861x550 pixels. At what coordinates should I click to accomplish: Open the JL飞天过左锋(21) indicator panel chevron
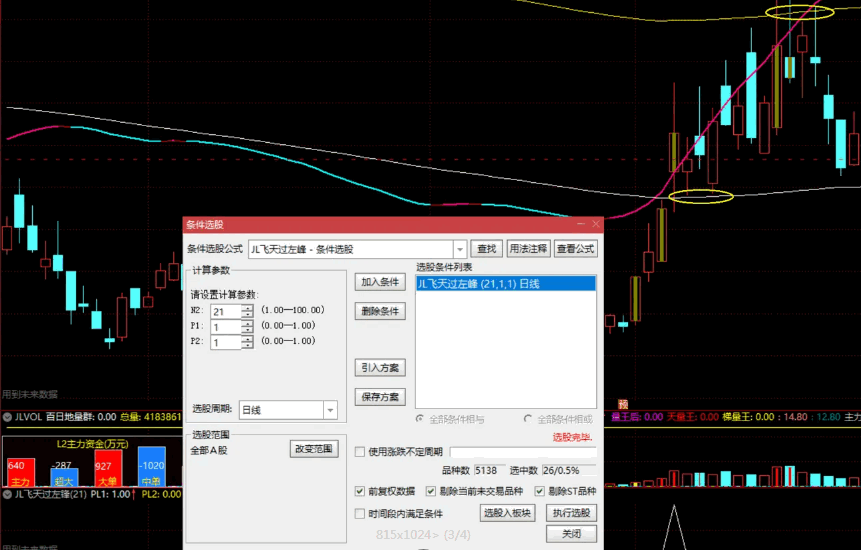click(x=7, y=494)
